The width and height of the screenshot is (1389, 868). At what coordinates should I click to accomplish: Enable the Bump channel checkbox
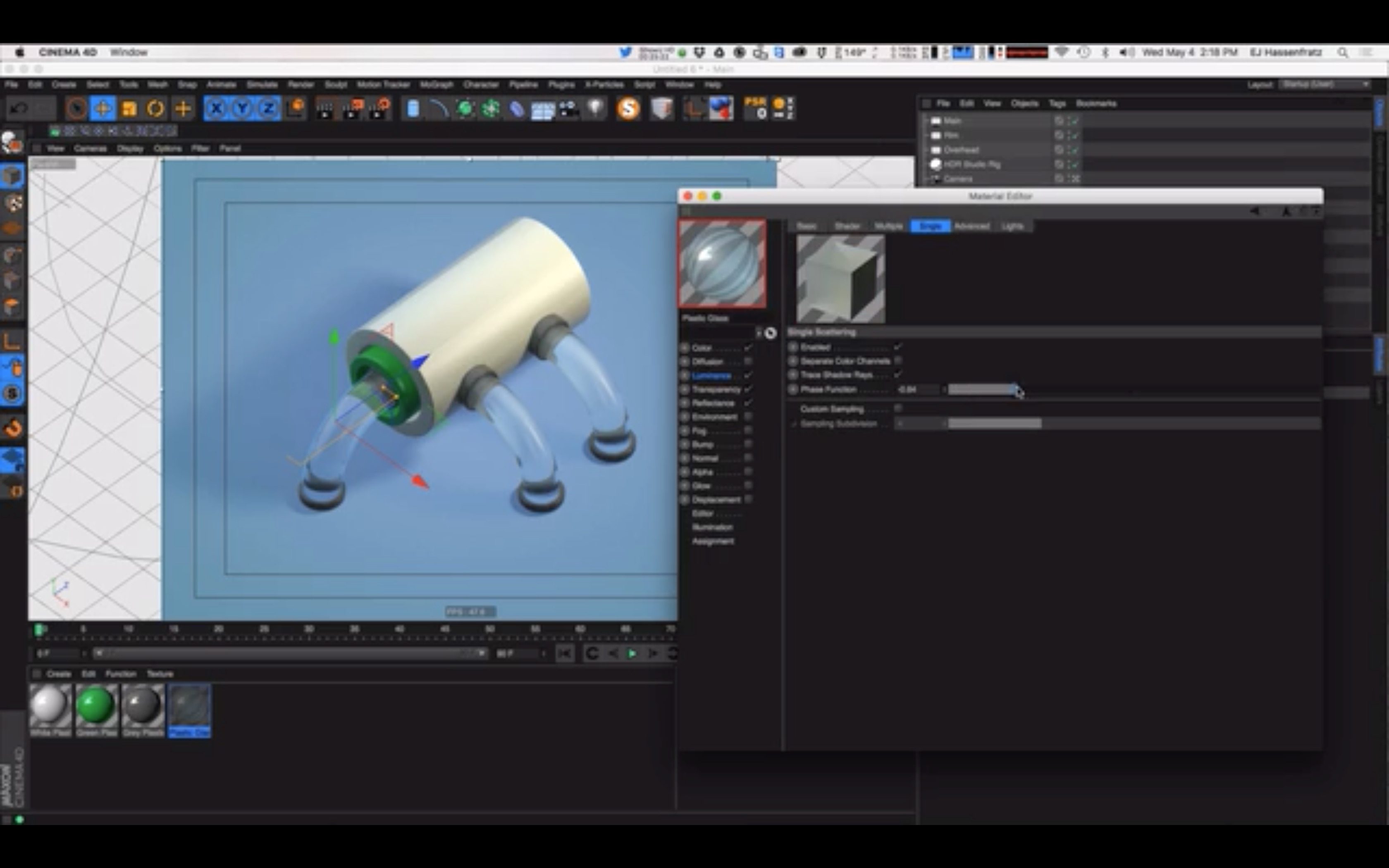point(748,444)
